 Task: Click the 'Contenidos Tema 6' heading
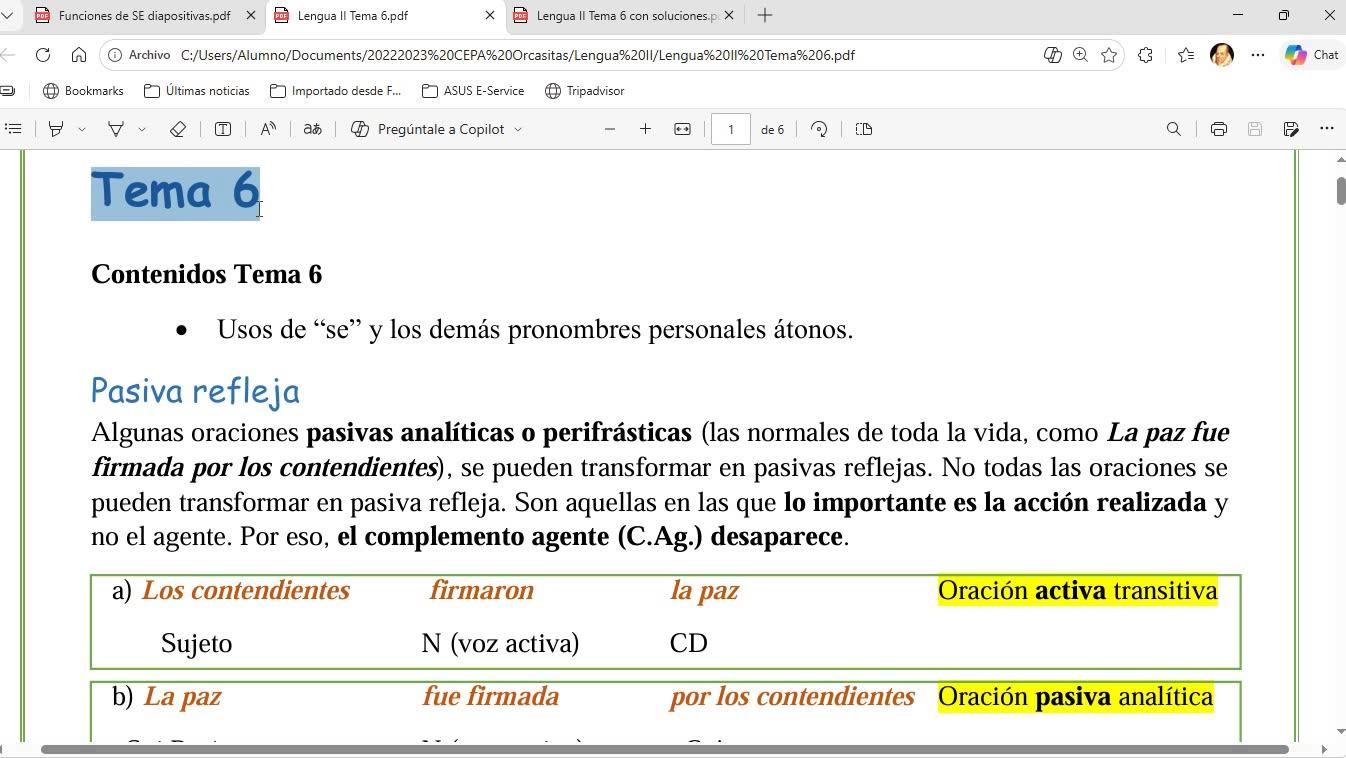(207, 274)
